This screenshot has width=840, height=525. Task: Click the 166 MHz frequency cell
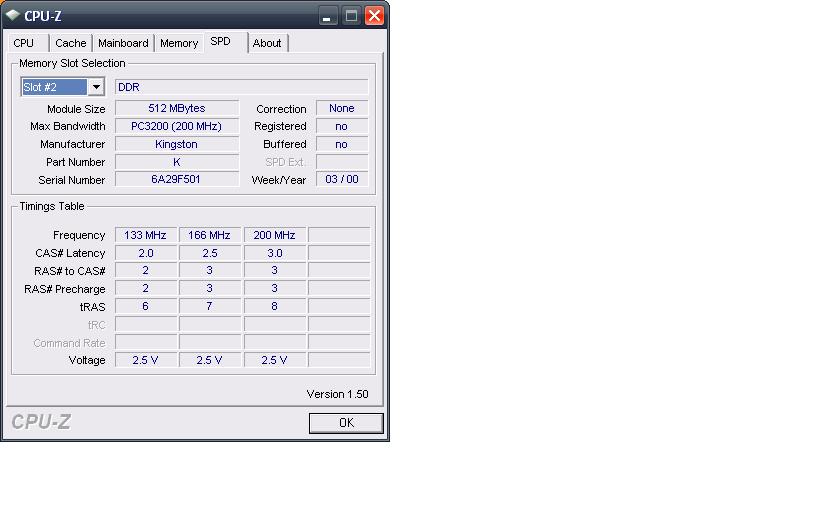point(209,235)
